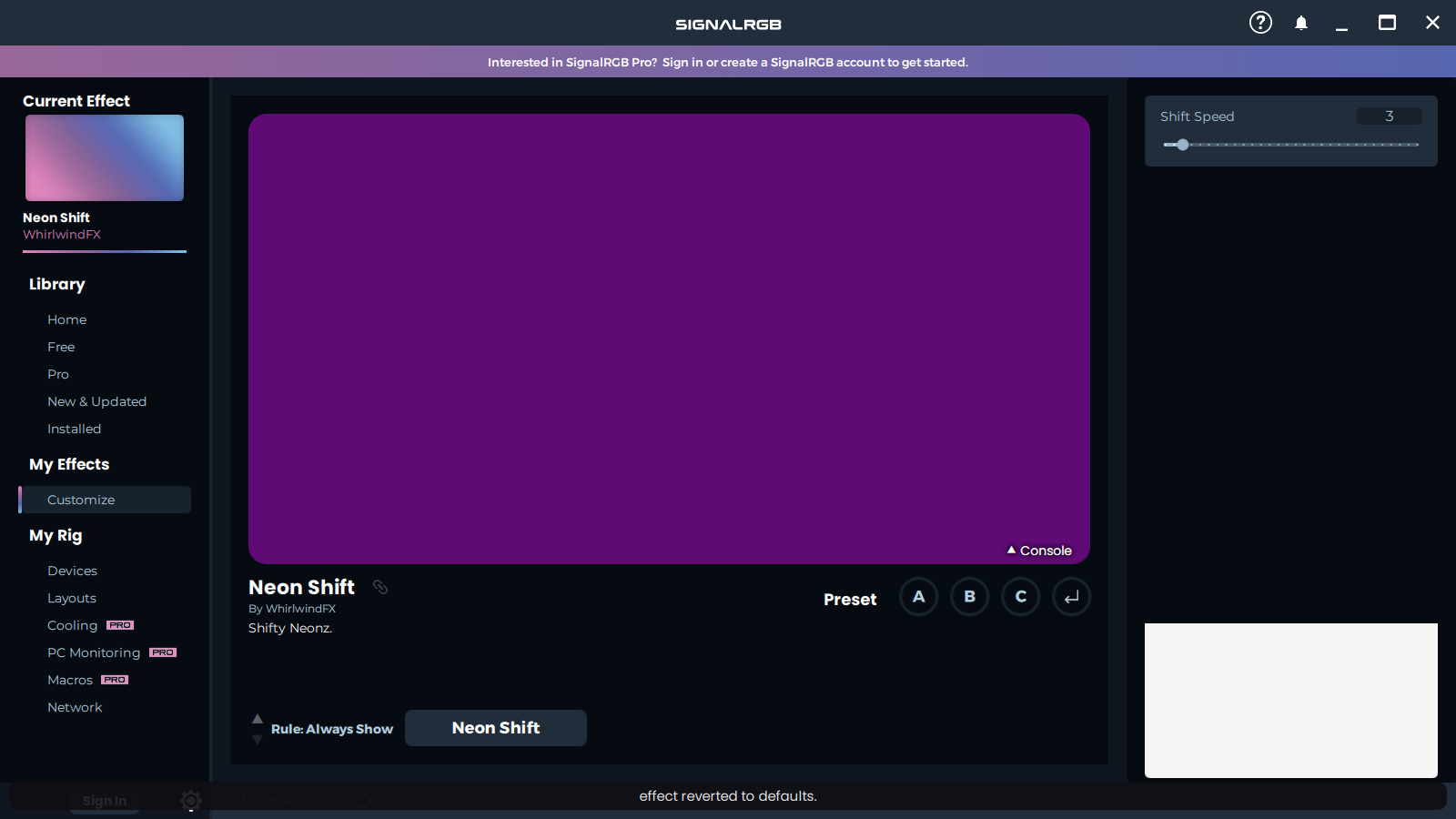Open Customize under My Effects

(105, 500)
